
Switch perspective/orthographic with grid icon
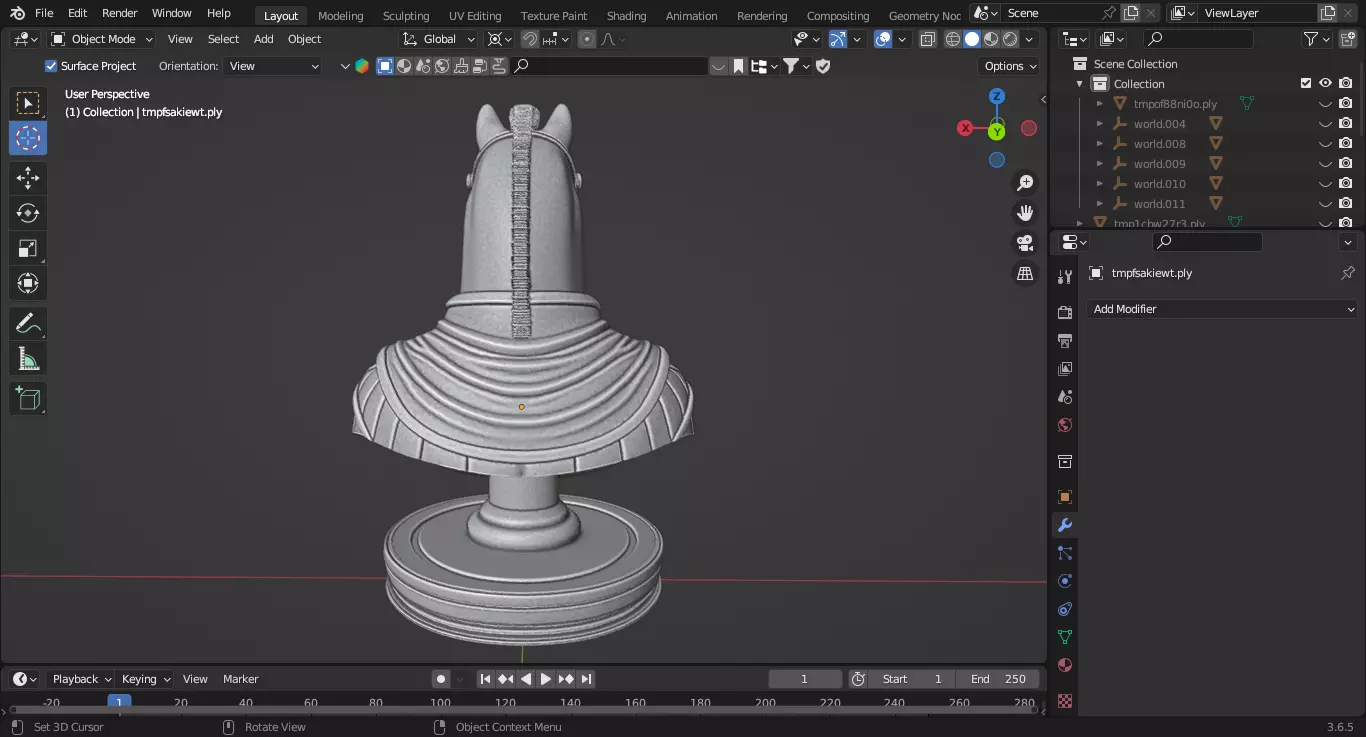point(1025,273)
